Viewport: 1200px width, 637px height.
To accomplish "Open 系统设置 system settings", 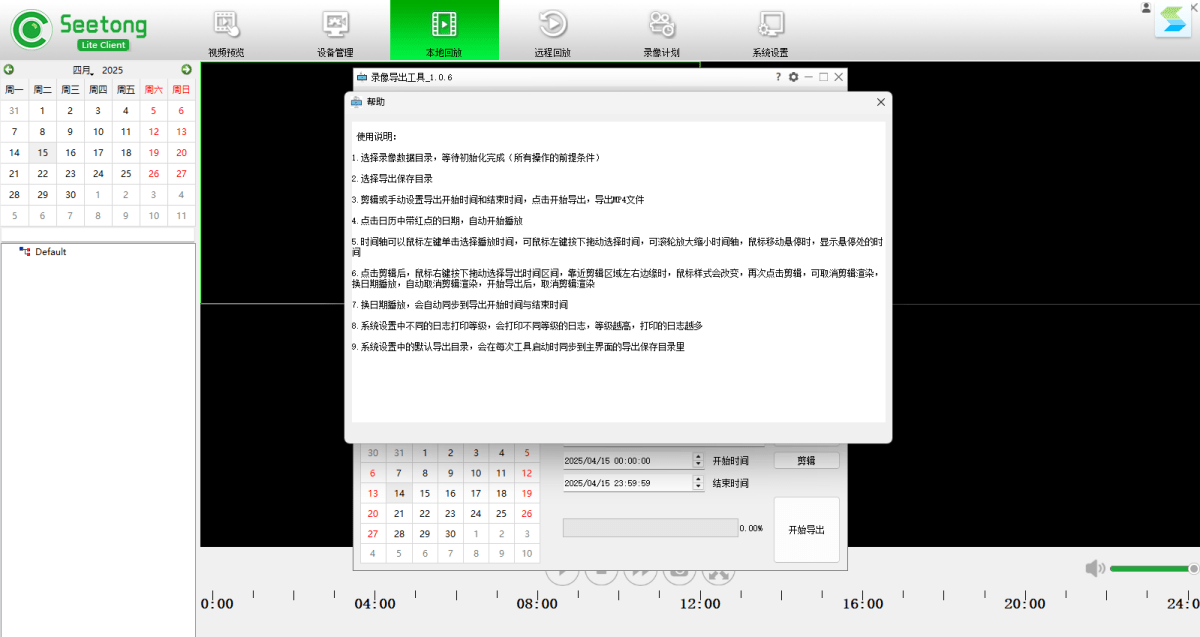I will coord(769,29).
